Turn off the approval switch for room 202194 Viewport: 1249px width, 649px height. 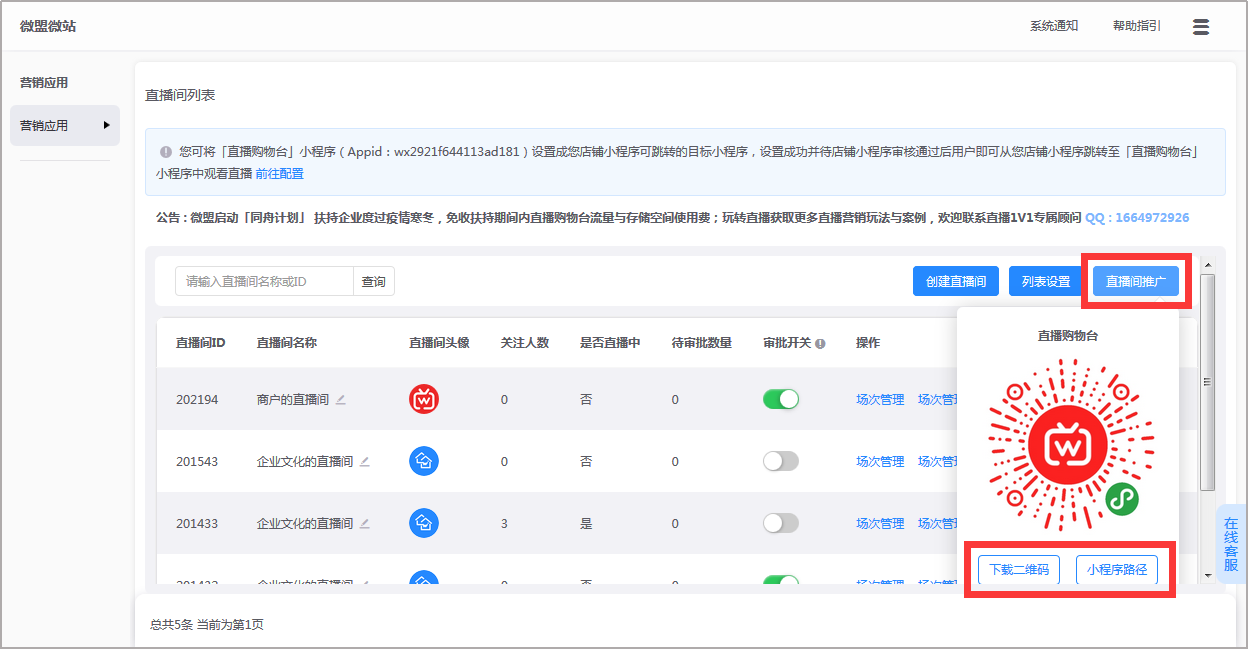pyautogui.click(x=781, y=399)
